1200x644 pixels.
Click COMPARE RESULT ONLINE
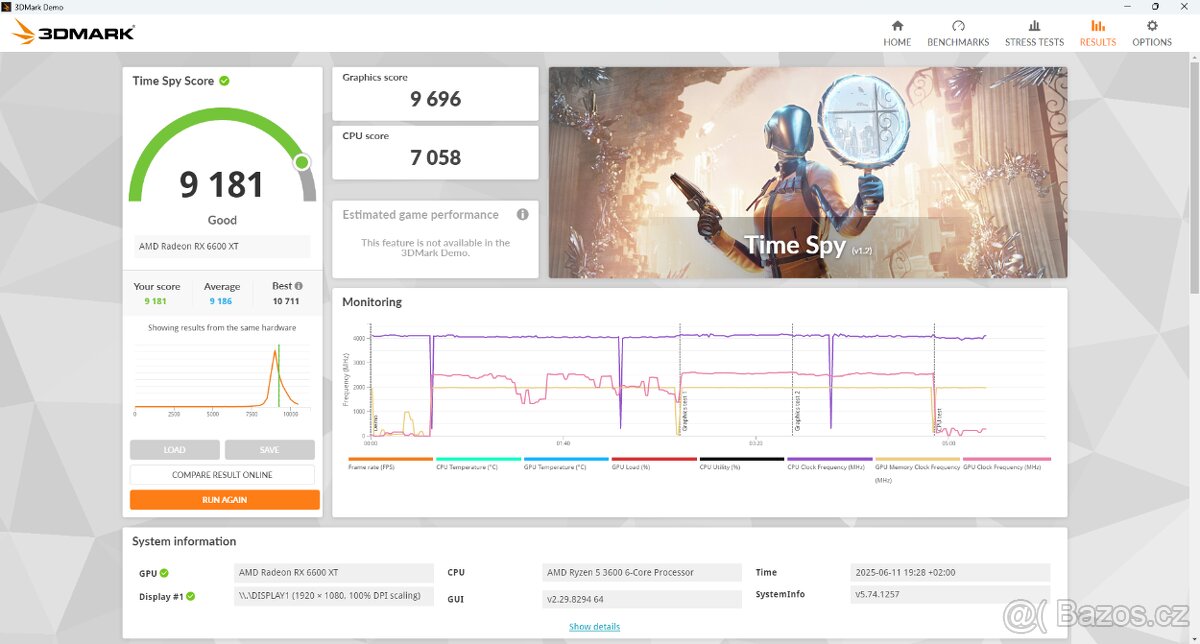(222, 474)
